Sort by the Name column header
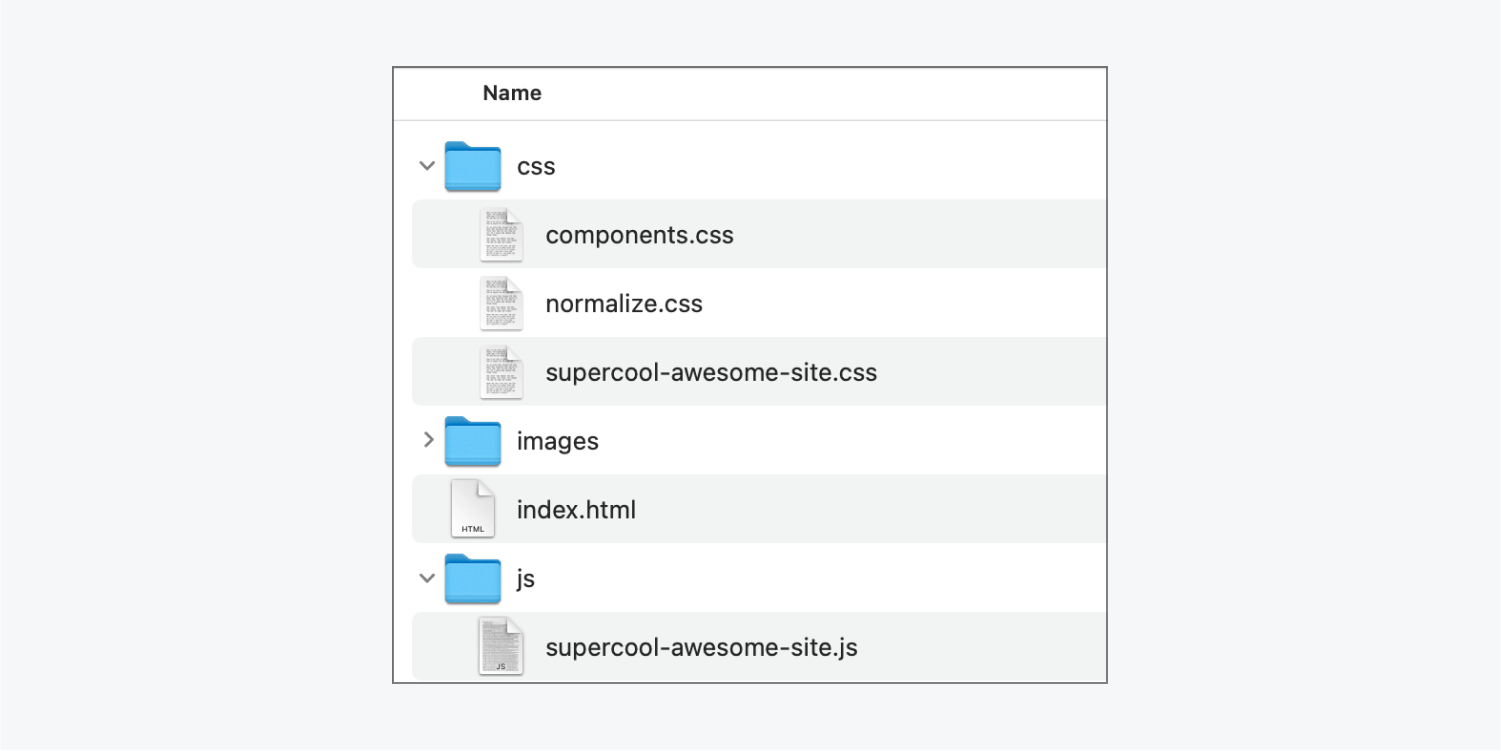 (x=512, y=93)
